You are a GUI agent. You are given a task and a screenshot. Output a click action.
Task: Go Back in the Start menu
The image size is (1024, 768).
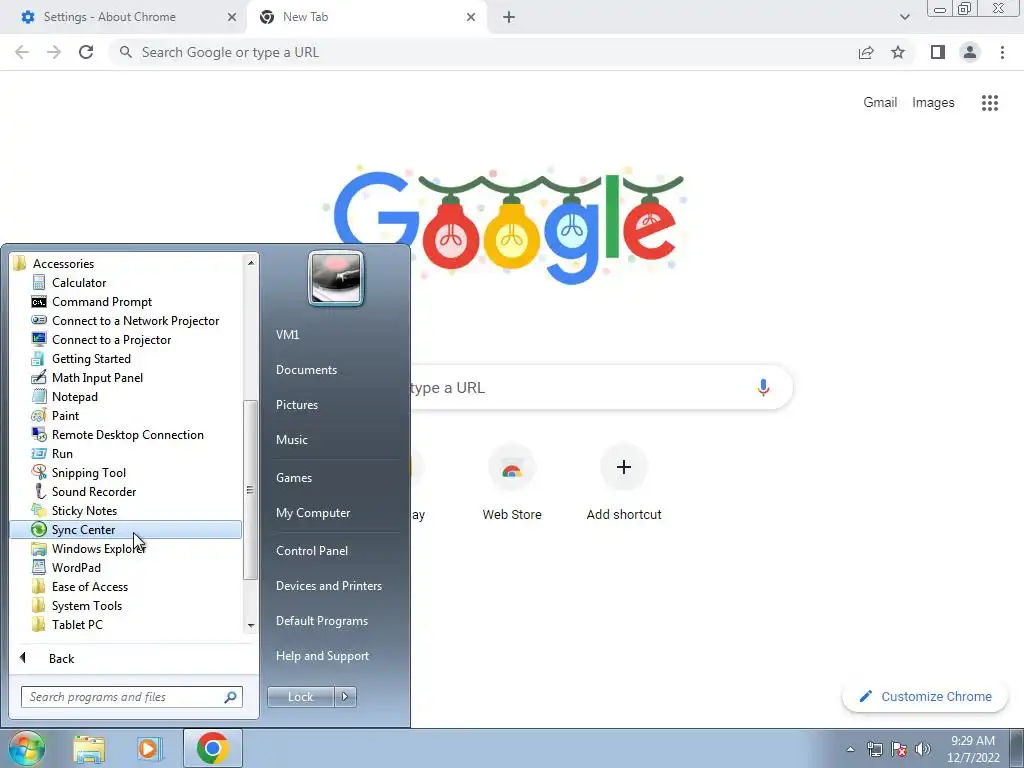point(61,658)
